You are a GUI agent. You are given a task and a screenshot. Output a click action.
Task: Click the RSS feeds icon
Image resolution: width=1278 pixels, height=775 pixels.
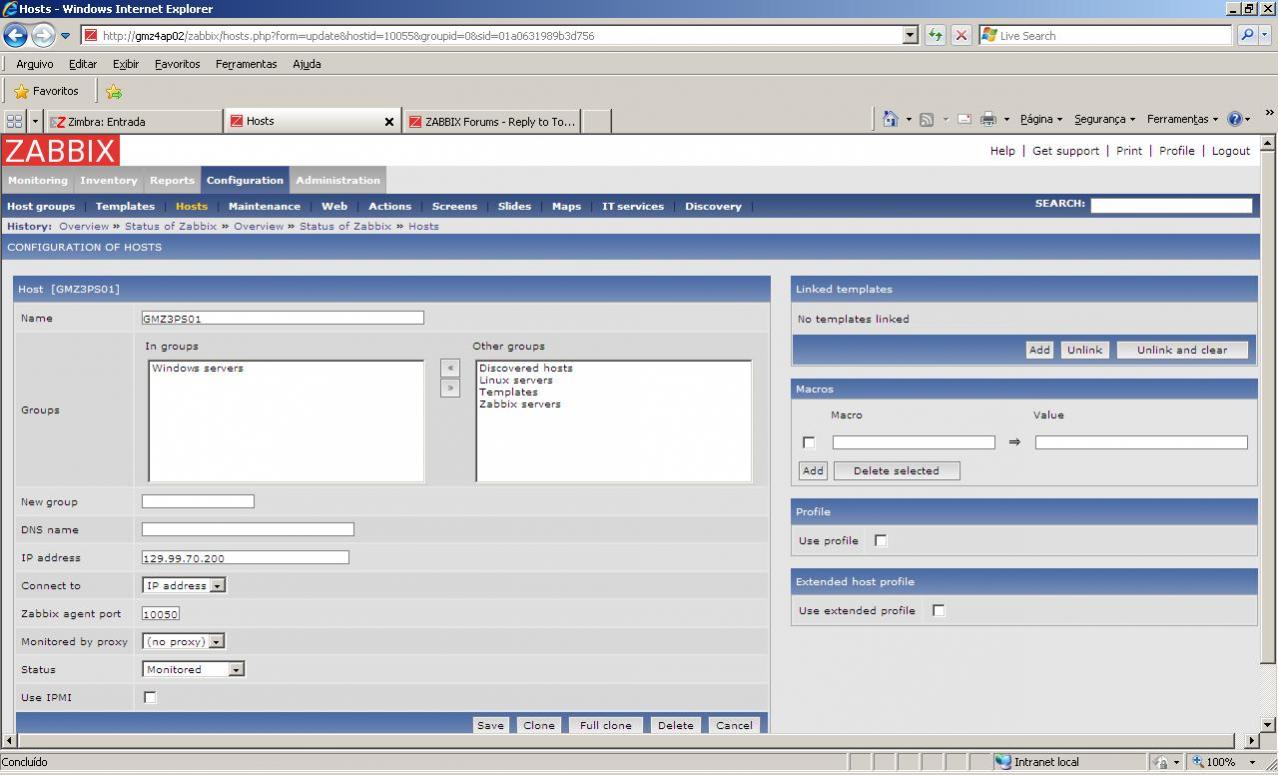point(926,120)
